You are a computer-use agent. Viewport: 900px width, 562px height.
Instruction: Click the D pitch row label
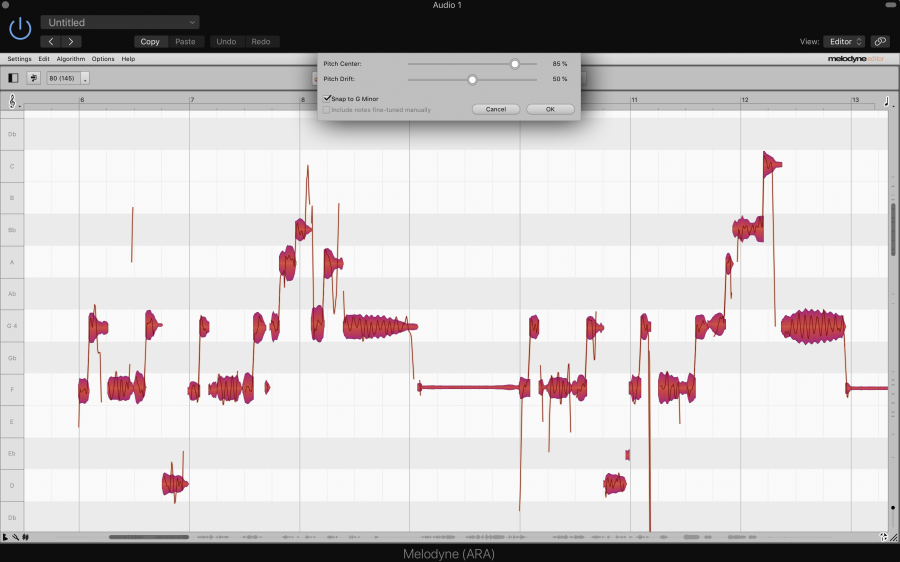12,485
